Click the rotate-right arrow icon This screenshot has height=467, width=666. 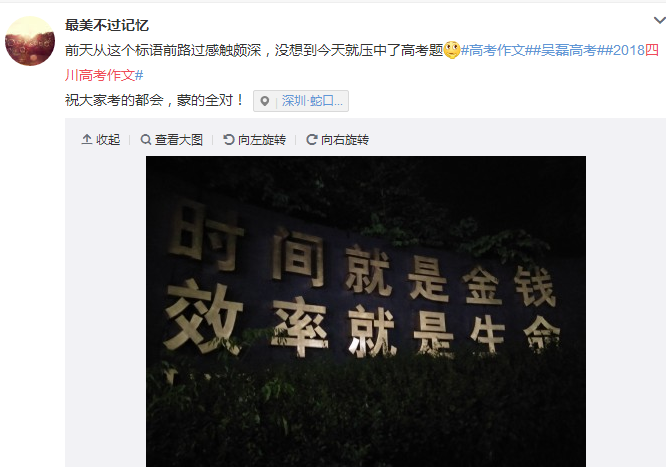pyautogui.click(x=312, y=139)
